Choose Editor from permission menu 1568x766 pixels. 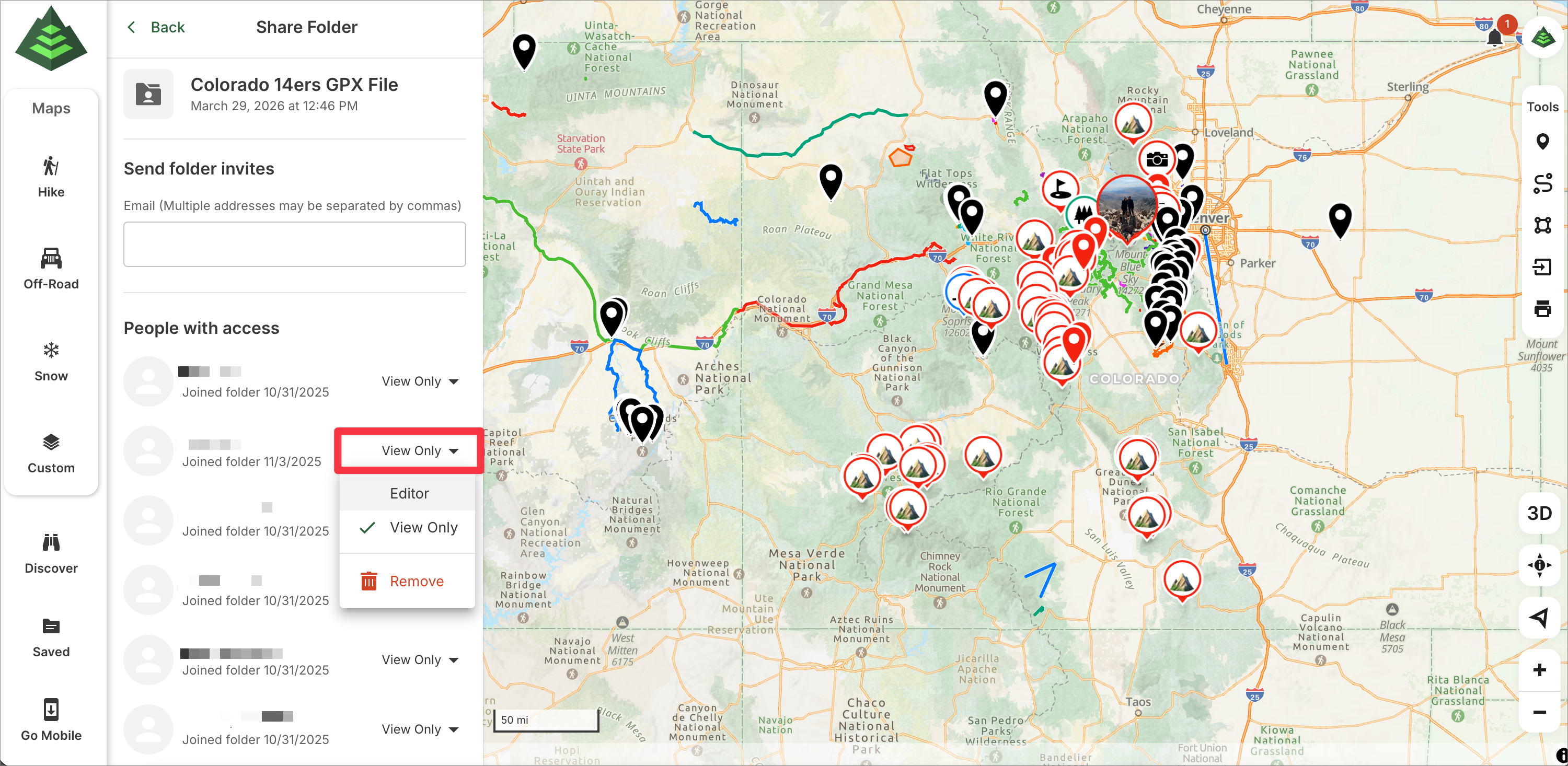(409, 493)
